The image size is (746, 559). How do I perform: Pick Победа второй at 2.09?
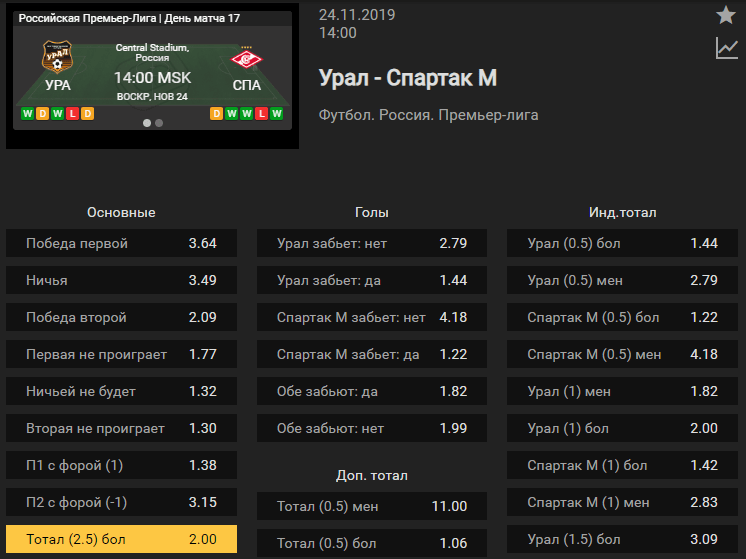tap(121, 317)
